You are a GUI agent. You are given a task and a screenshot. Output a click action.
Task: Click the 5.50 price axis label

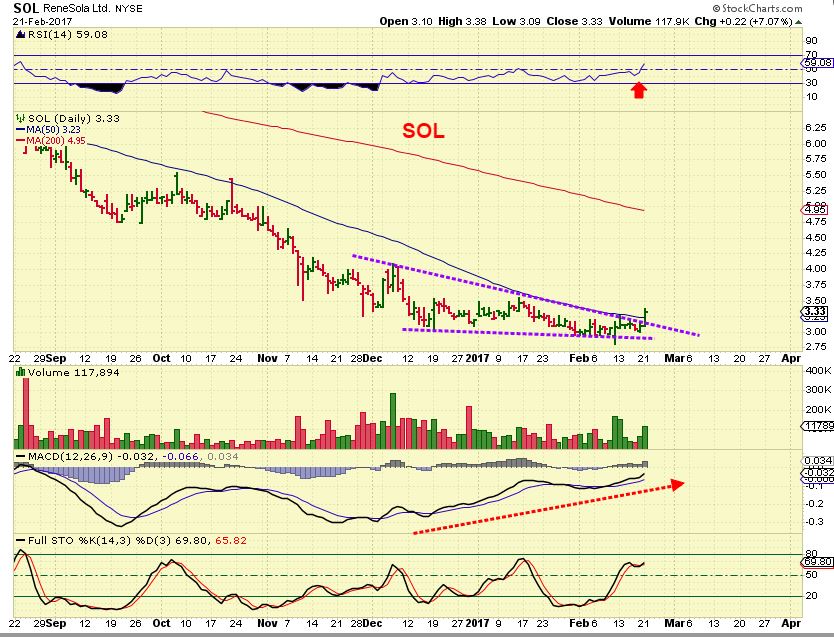click(x=816, y=174)
